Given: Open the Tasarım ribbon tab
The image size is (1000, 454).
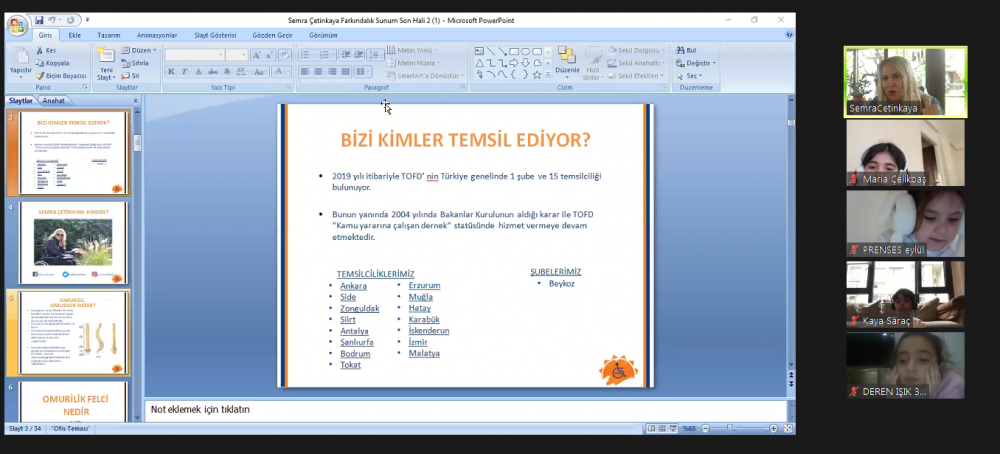Looking at the screenshot, I should 108,35.
